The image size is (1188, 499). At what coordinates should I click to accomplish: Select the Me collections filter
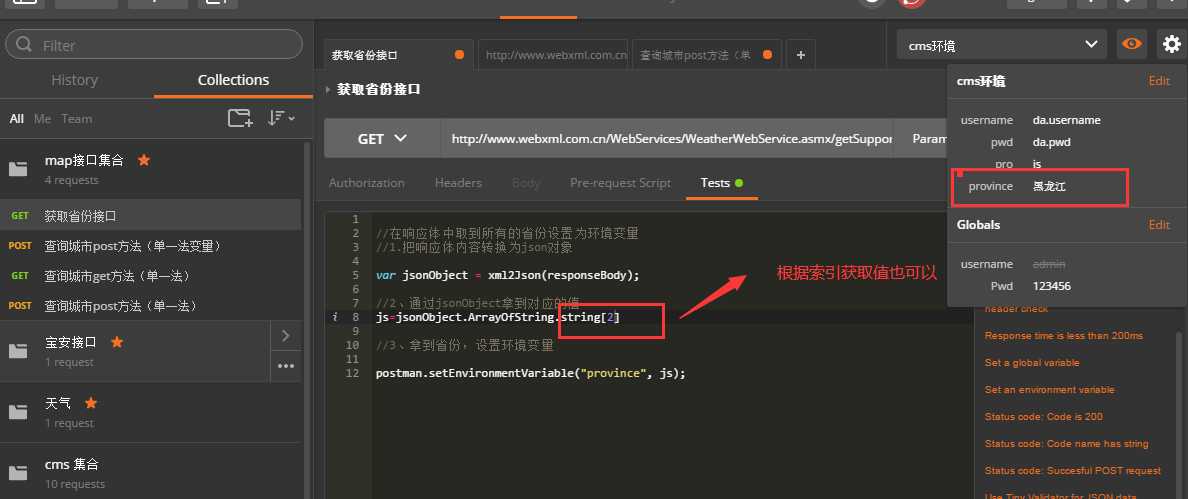42,119
